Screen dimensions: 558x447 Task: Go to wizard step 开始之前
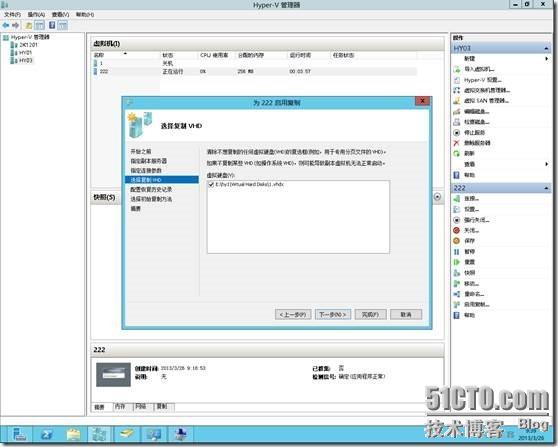(141, 152)
